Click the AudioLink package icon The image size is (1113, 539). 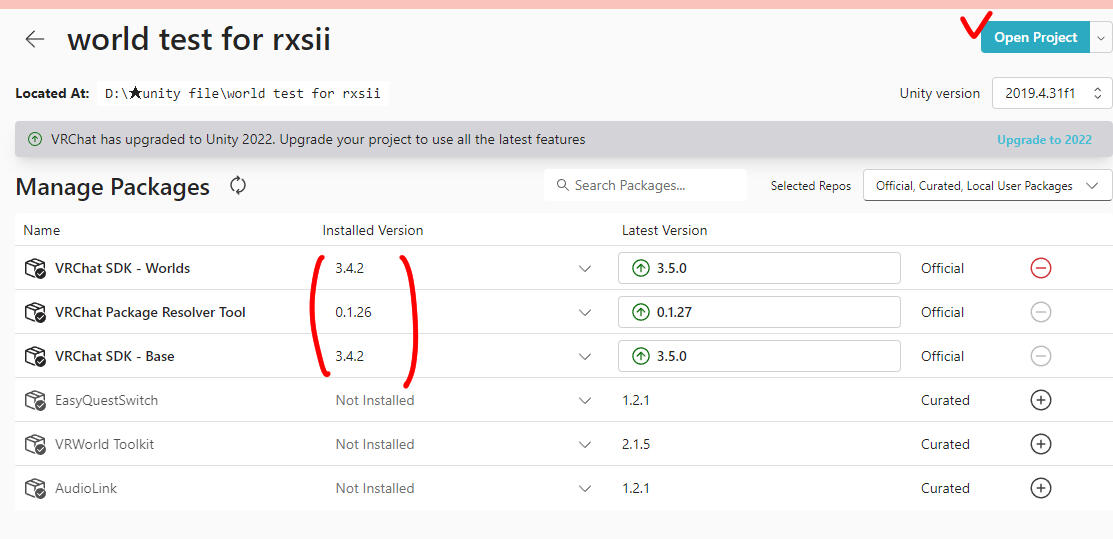(35, 488)
